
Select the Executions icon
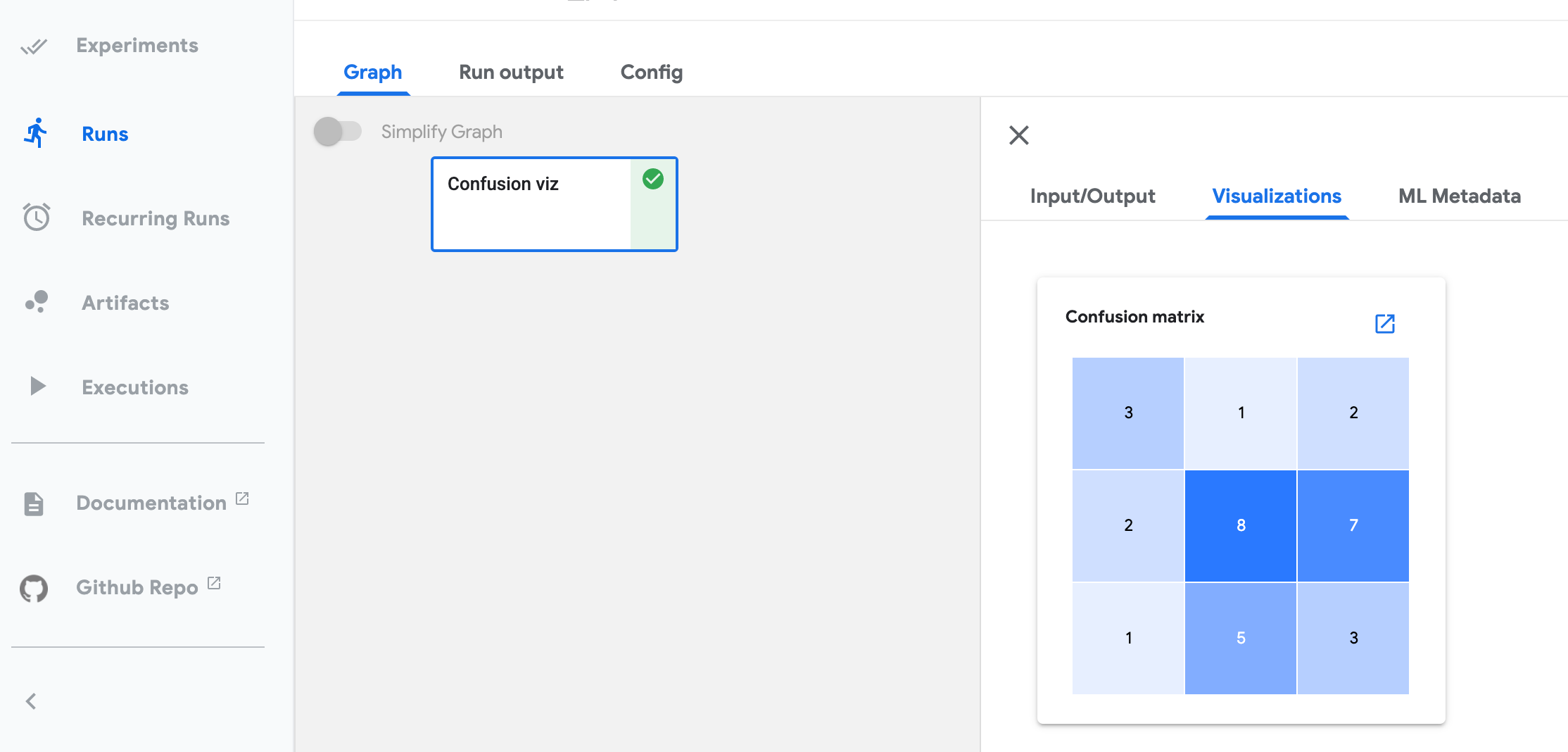click(36, 386)
